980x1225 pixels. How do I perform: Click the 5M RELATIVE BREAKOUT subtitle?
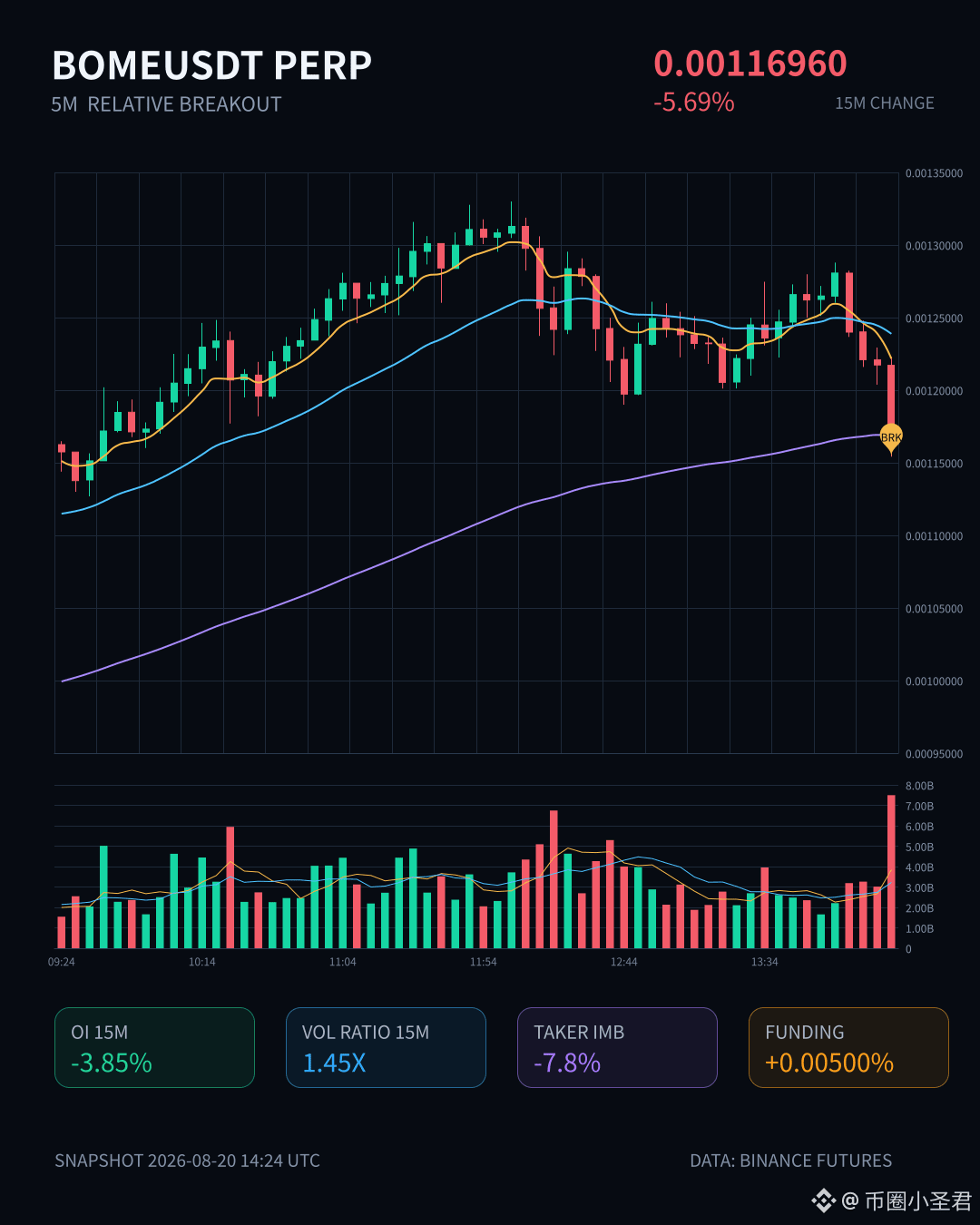[x=166, y=104]
